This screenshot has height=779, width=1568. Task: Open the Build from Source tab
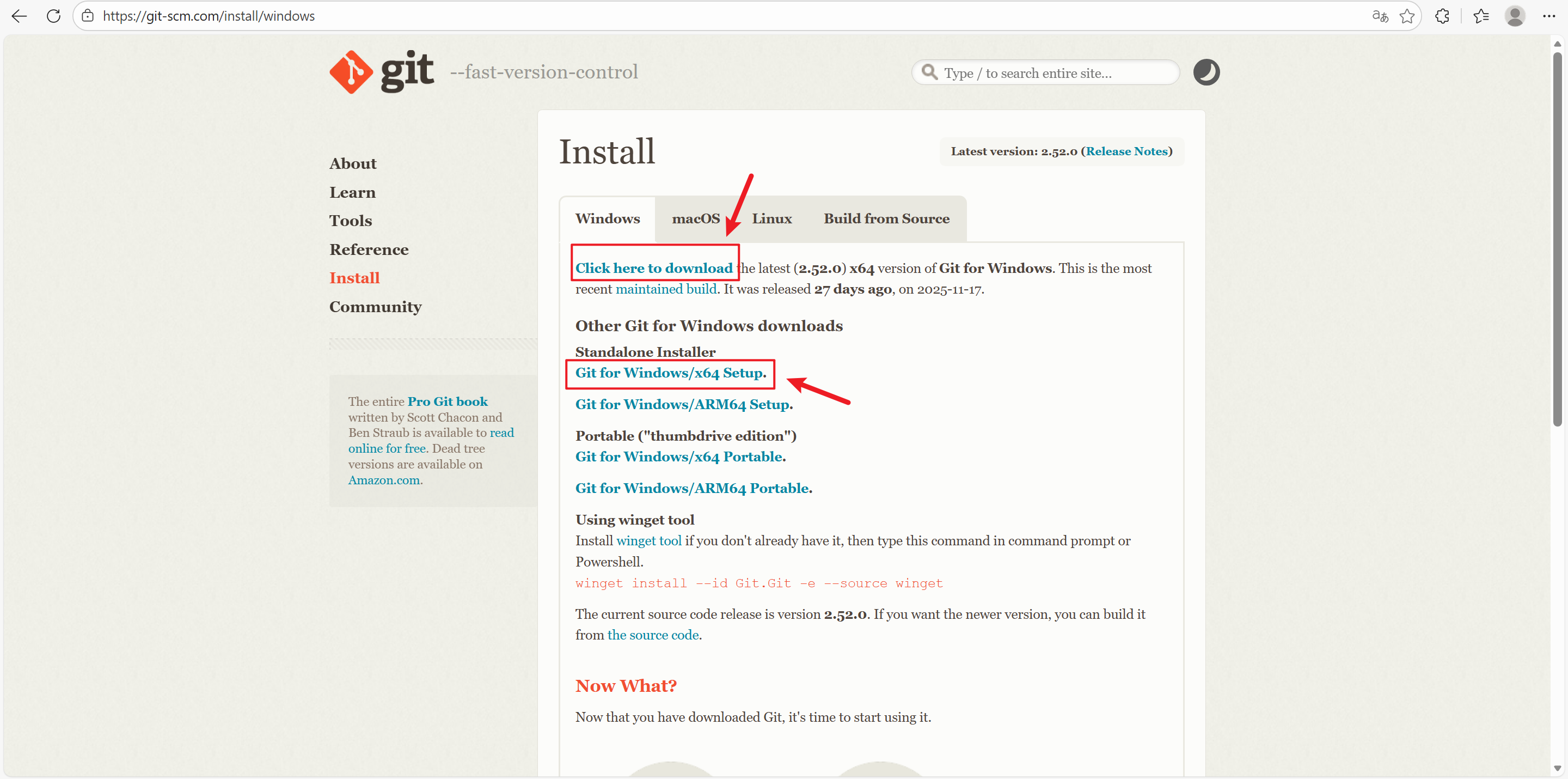tap(886, 218)
